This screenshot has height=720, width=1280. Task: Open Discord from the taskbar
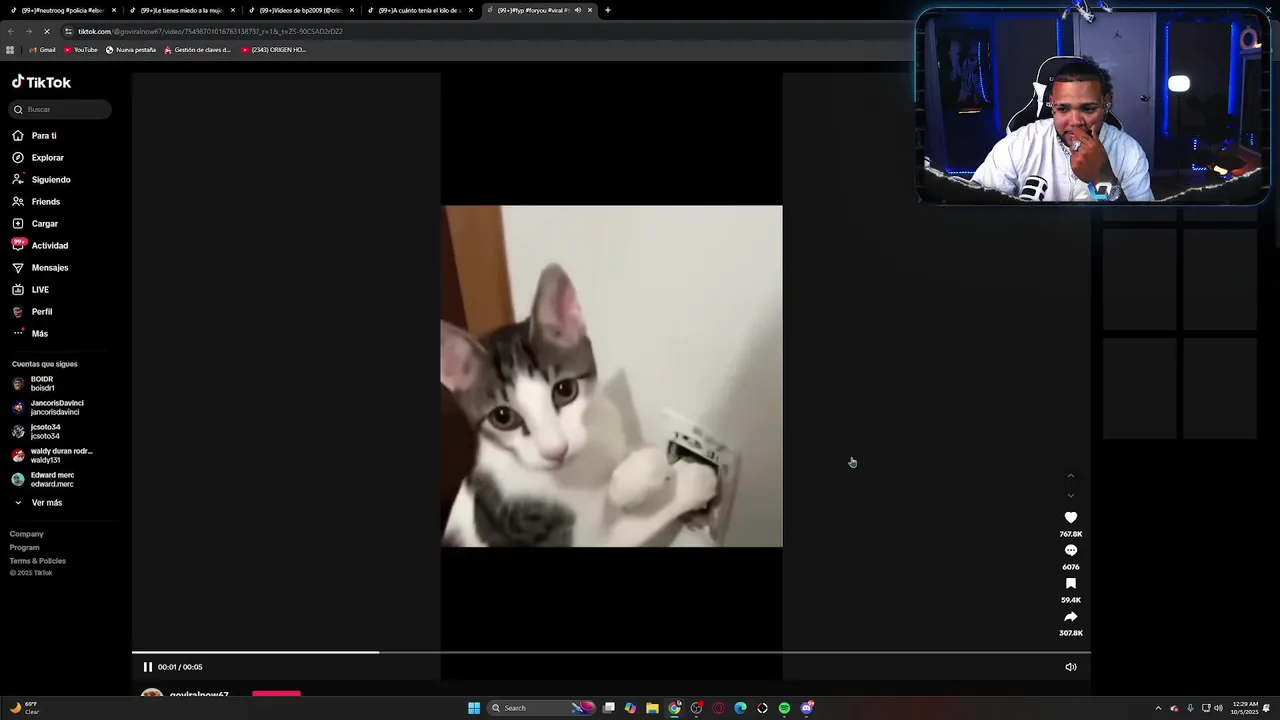click(x=806, y=708)
